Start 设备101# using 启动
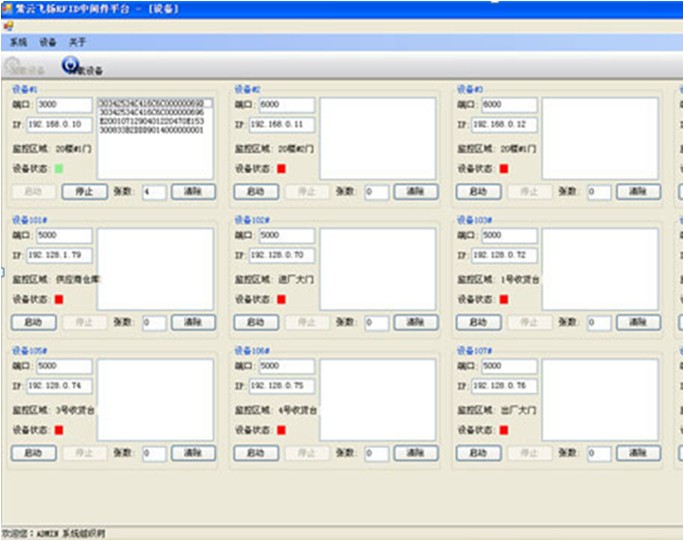 tap(33, 322)
